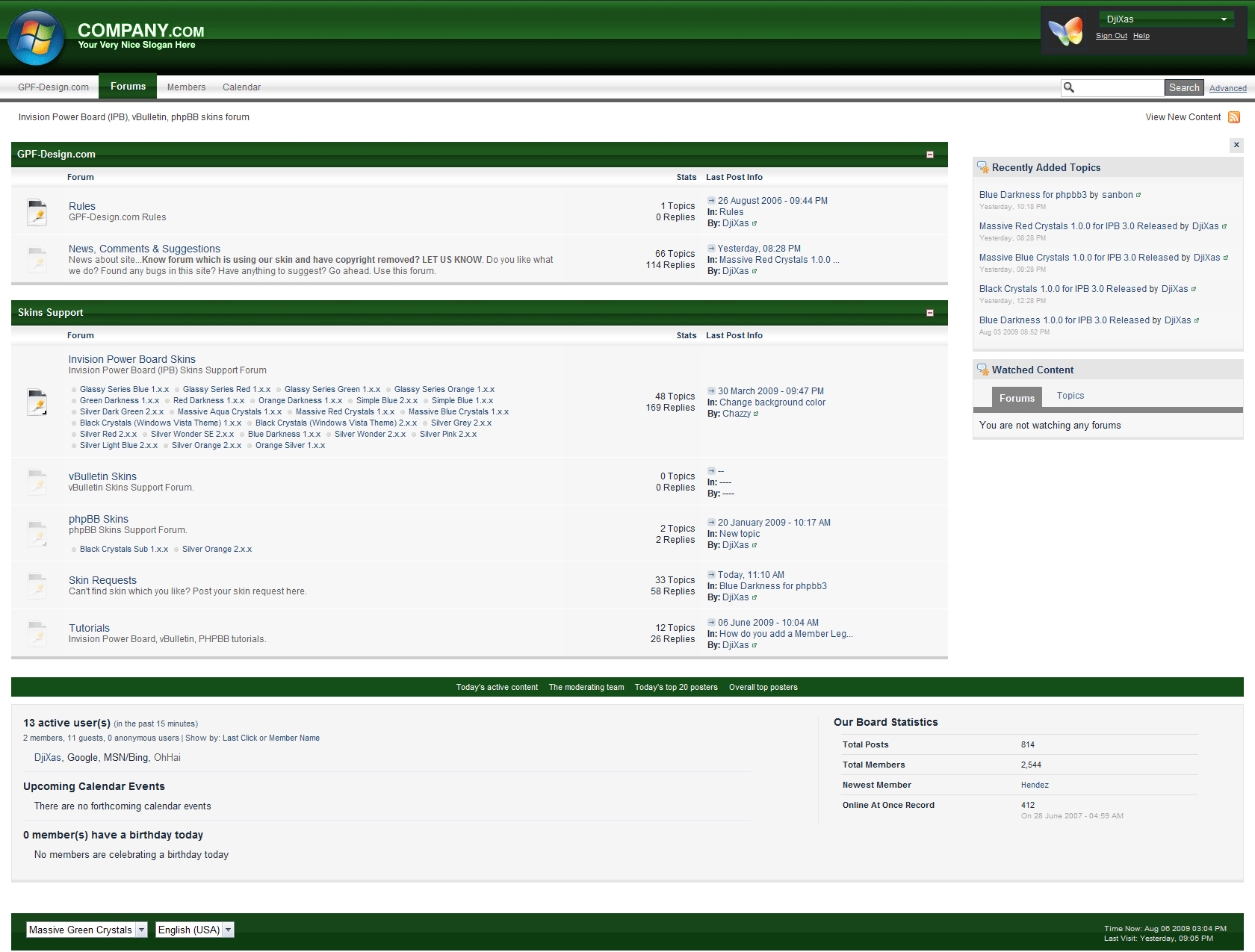Click the Skin Requests forum icon
The height and width of the screenshot is (952, 1255).
click(37, 585)
